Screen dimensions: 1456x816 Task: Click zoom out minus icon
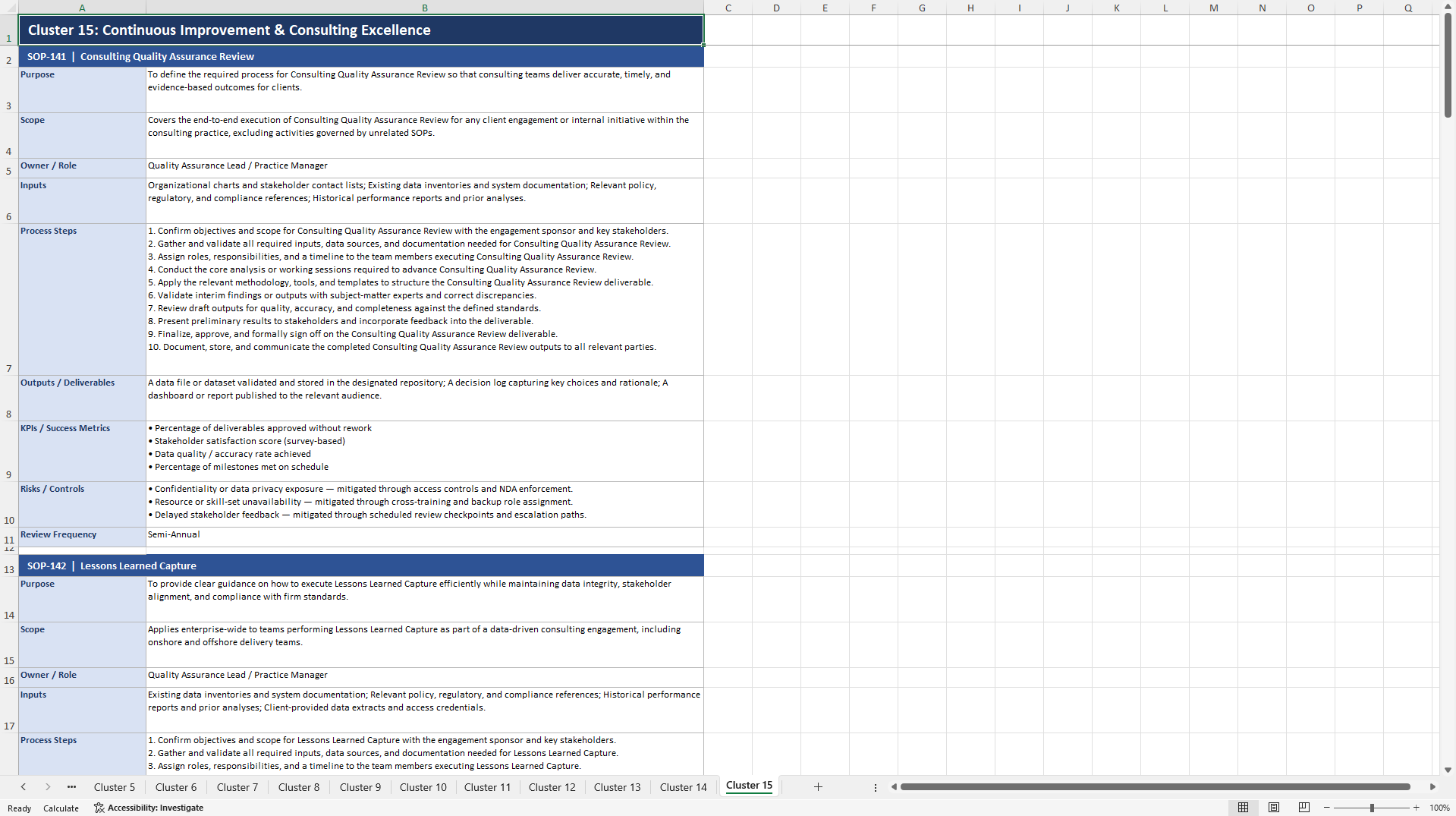(1327, 808)
